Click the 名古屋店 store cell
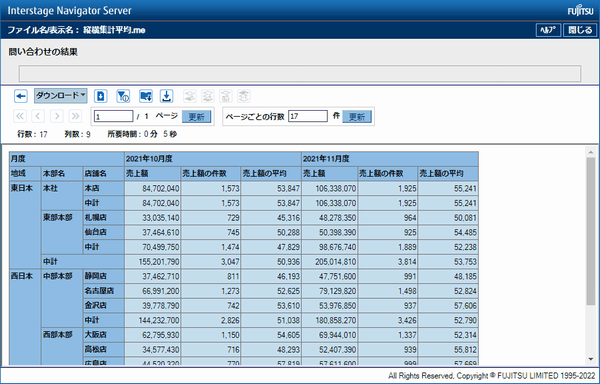600x384 pixels. tap(103, 291)
